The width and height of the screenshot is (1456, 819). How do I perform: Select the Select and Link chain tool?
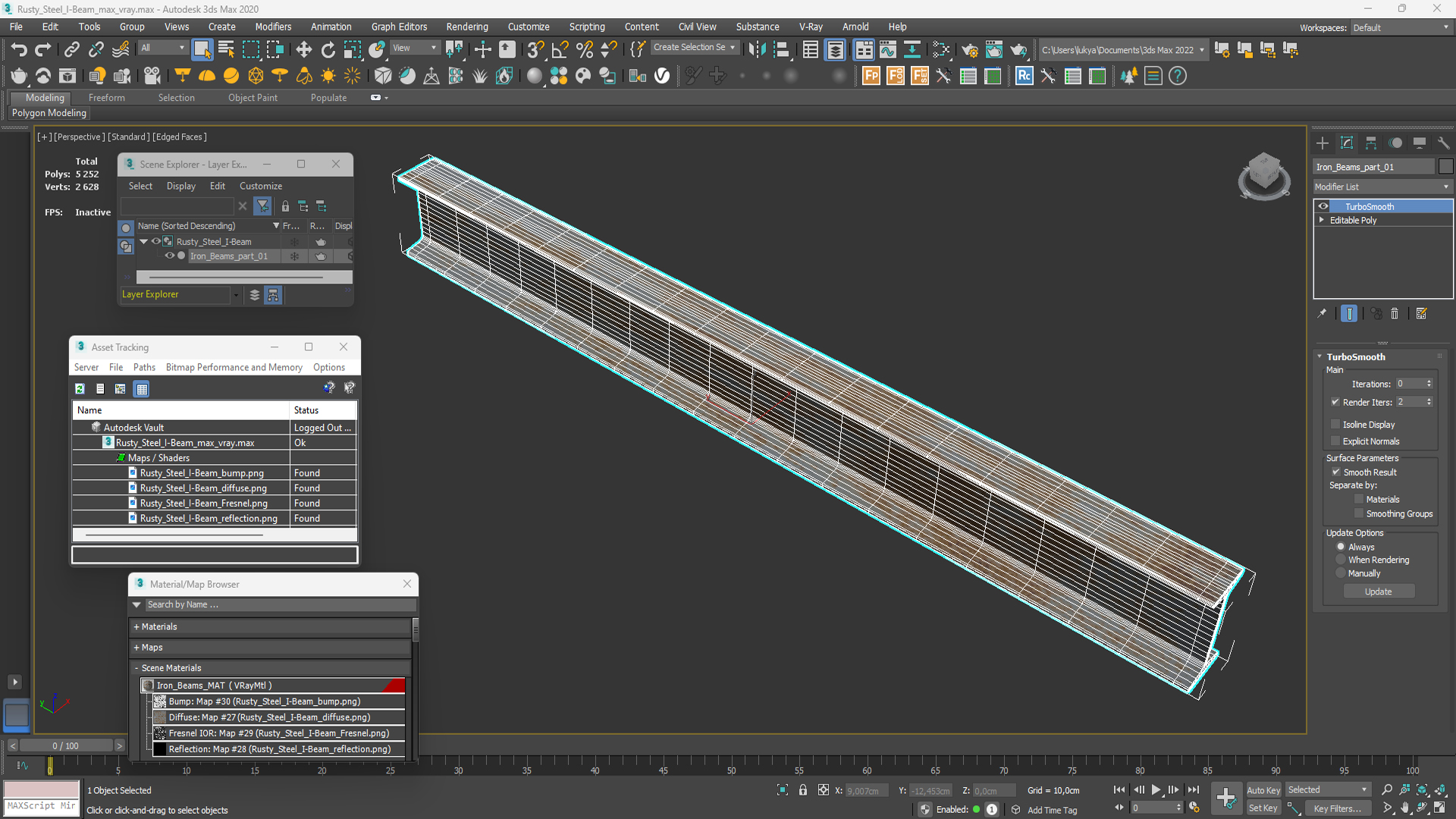(72, 50)
